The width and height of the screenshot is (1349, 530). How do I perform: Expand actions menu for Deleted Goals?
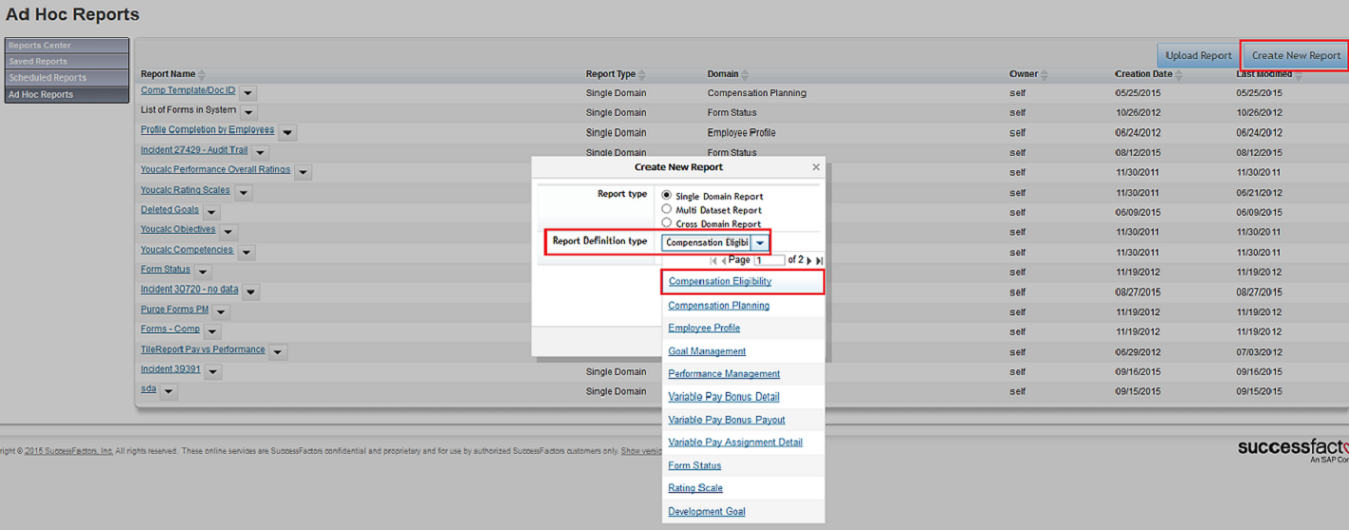pyautogui.click(x=211, y=212)
